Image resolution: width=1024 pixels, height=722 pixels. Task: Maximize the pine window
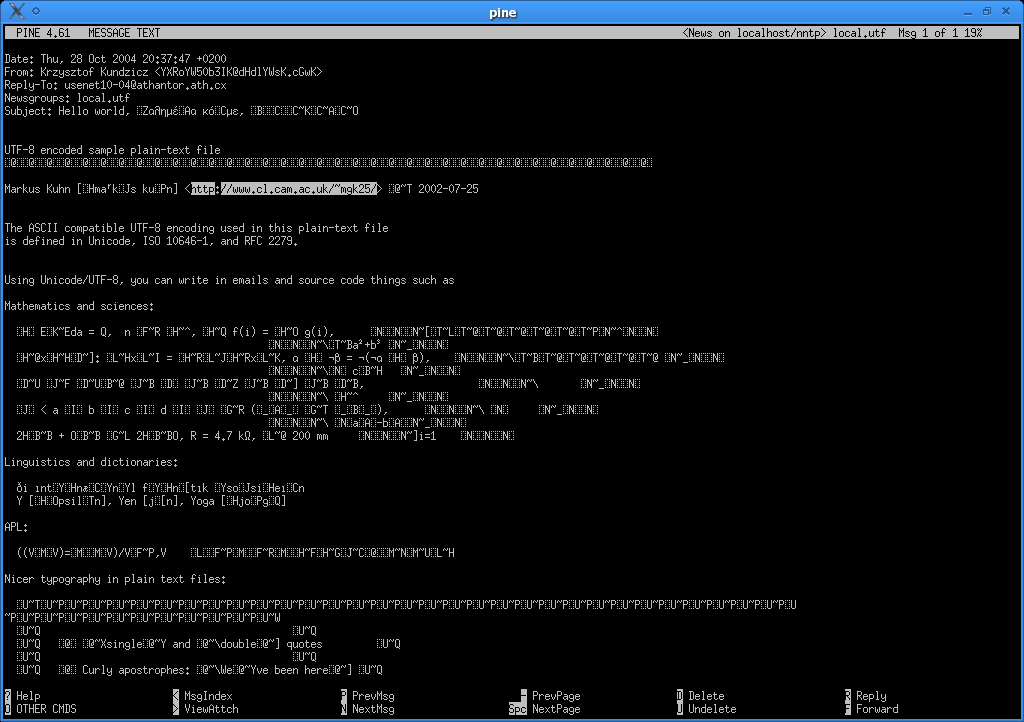click(987, 12)
